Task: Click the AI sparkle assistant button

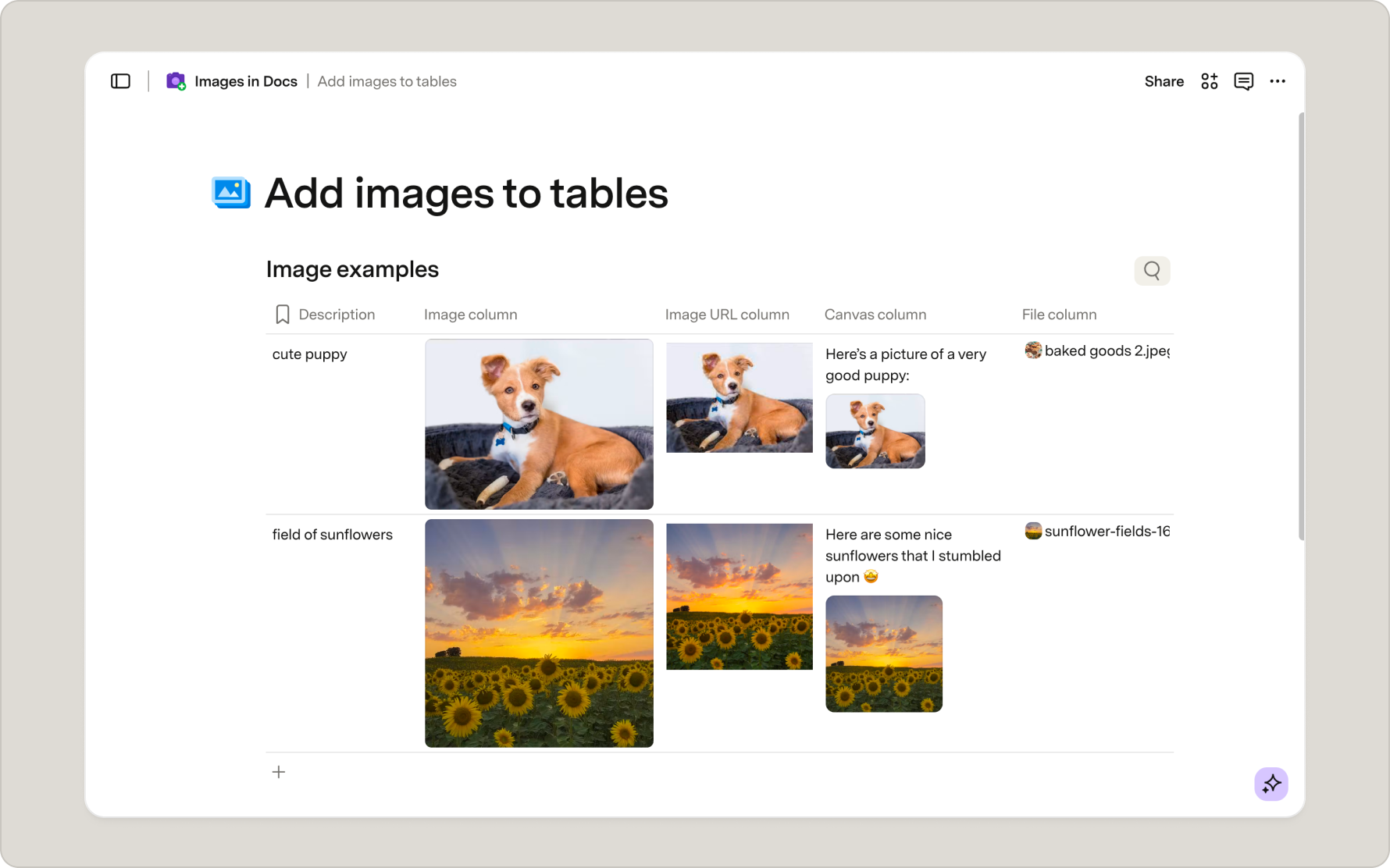Action: (x=1271, y=784)
